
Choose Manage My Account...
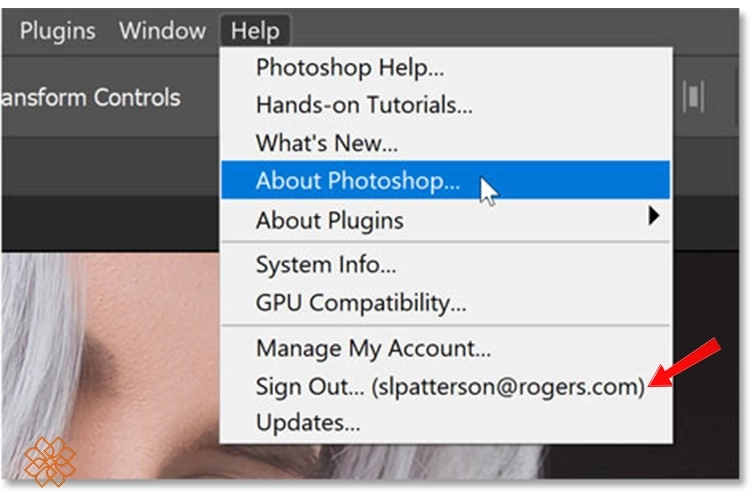pos(445,348)
